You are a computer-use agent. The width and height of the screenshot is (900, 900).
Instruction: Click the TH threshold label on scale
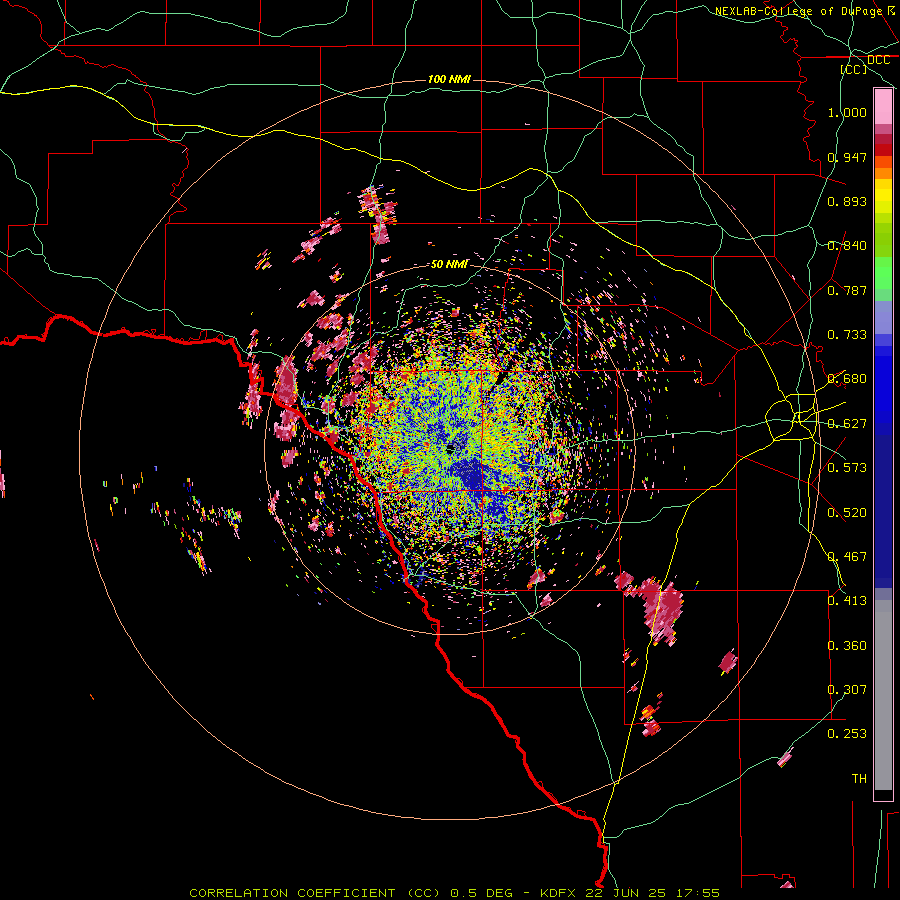pos(859,779)
